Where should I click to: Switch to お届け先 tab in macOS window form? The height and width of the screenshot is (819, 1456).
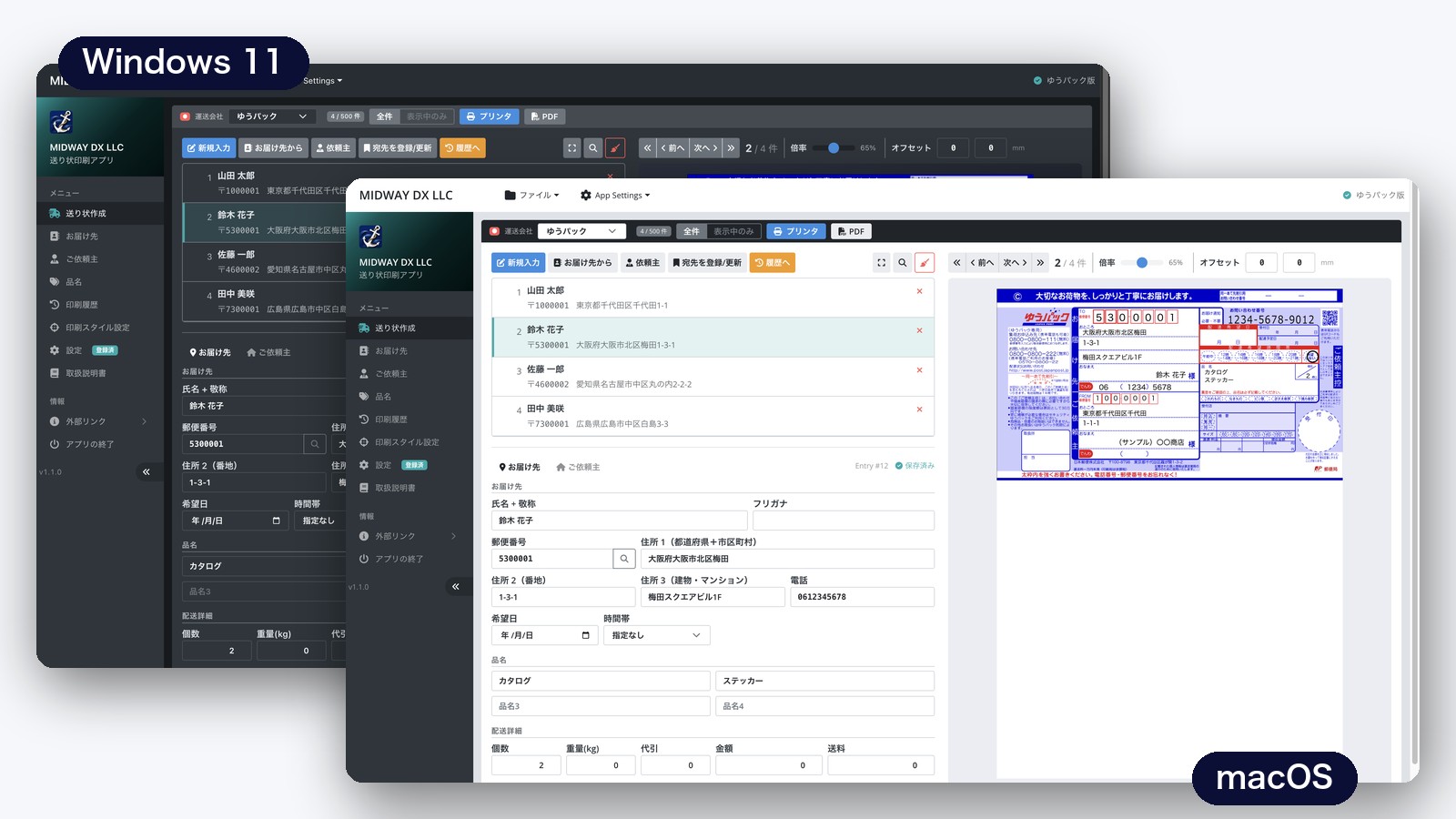click(519, 467)
